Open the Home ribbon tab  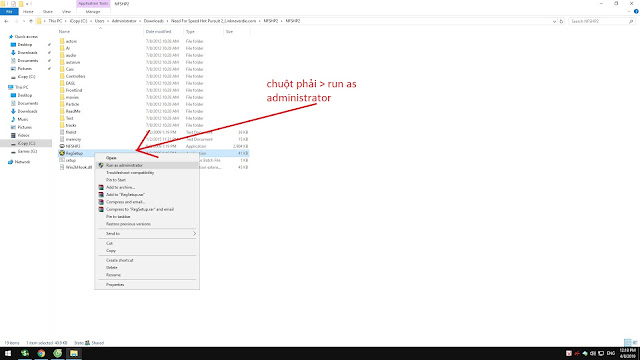[28, 12]
